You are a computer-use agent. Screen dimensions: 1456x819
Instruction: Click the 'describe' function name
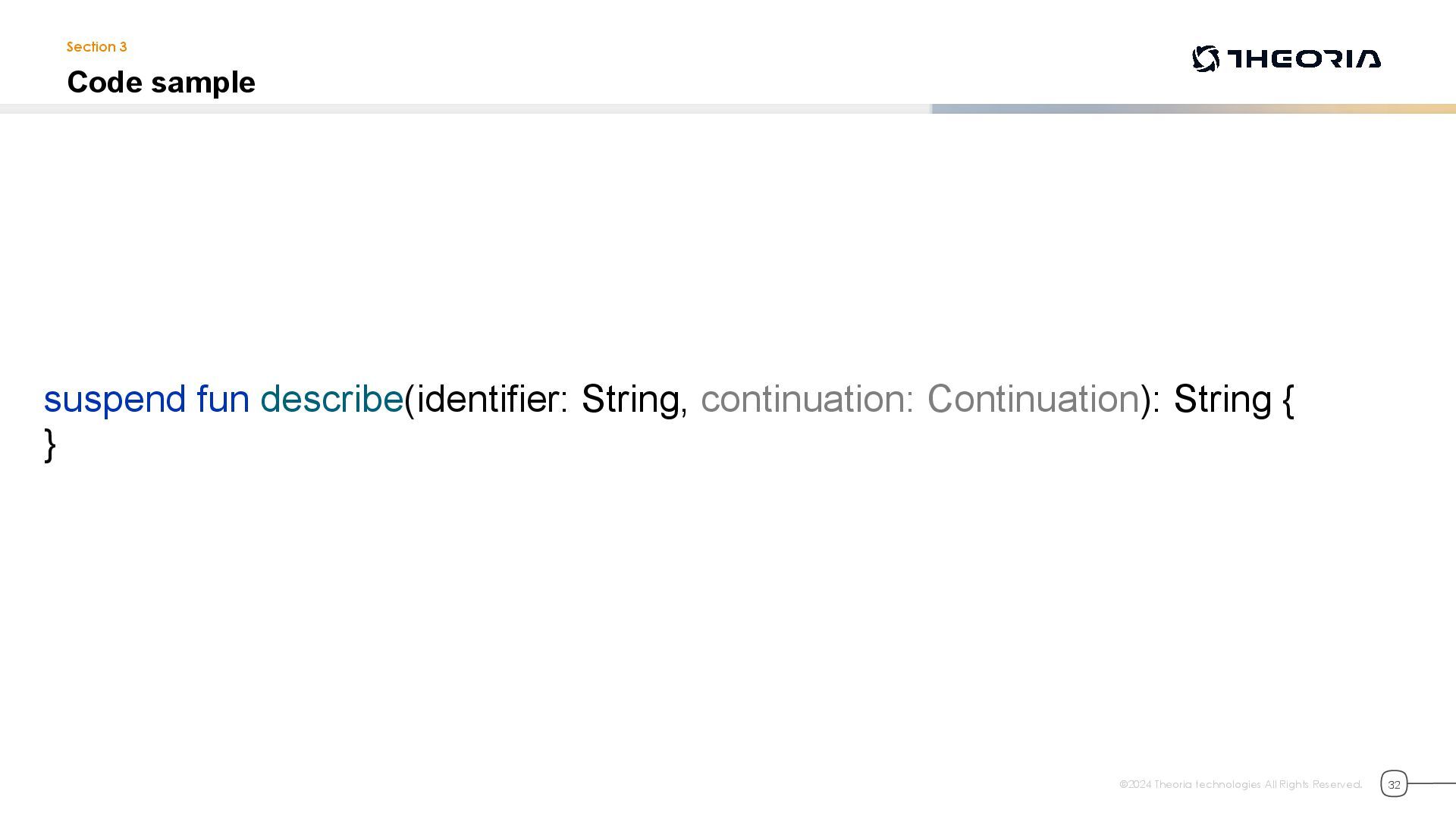[331, 399]
